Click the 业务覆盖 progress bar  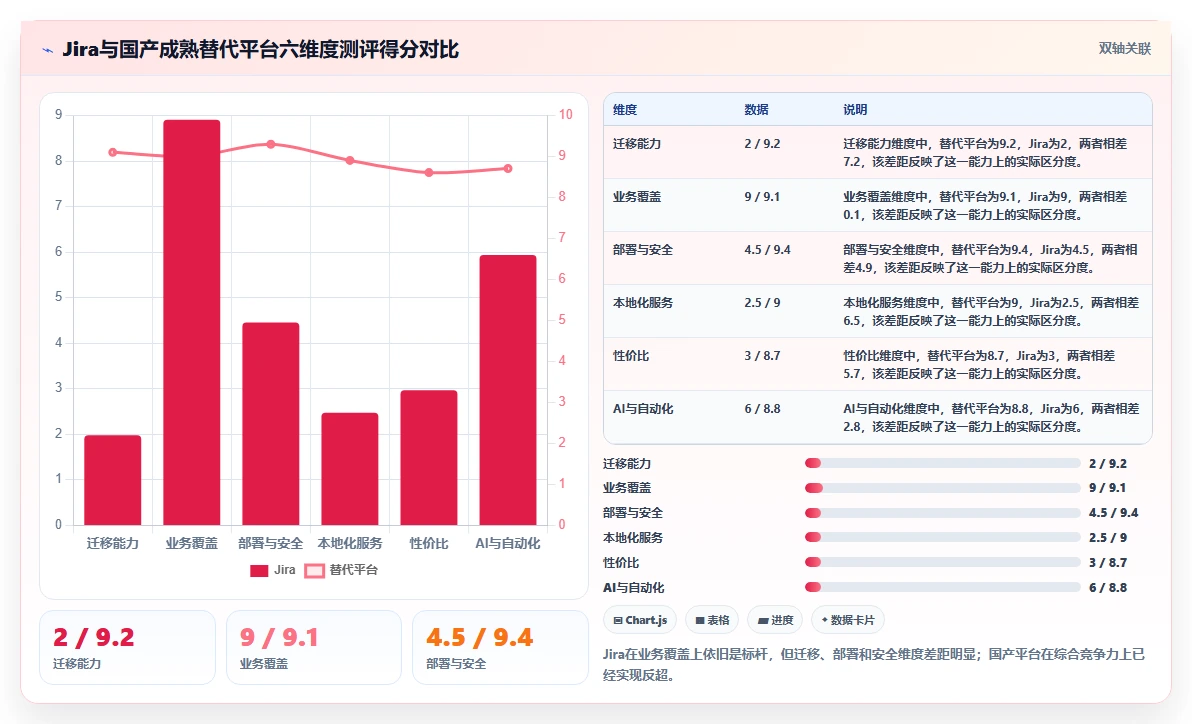943,488
